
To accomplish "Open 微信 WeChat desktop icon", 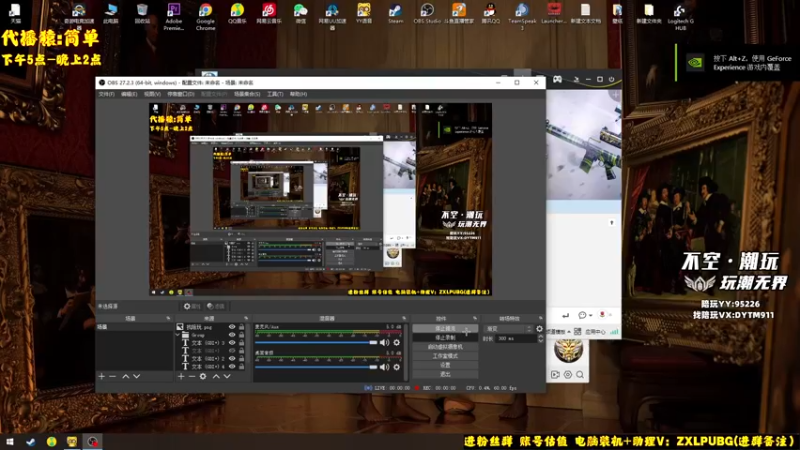I will 301,13.
